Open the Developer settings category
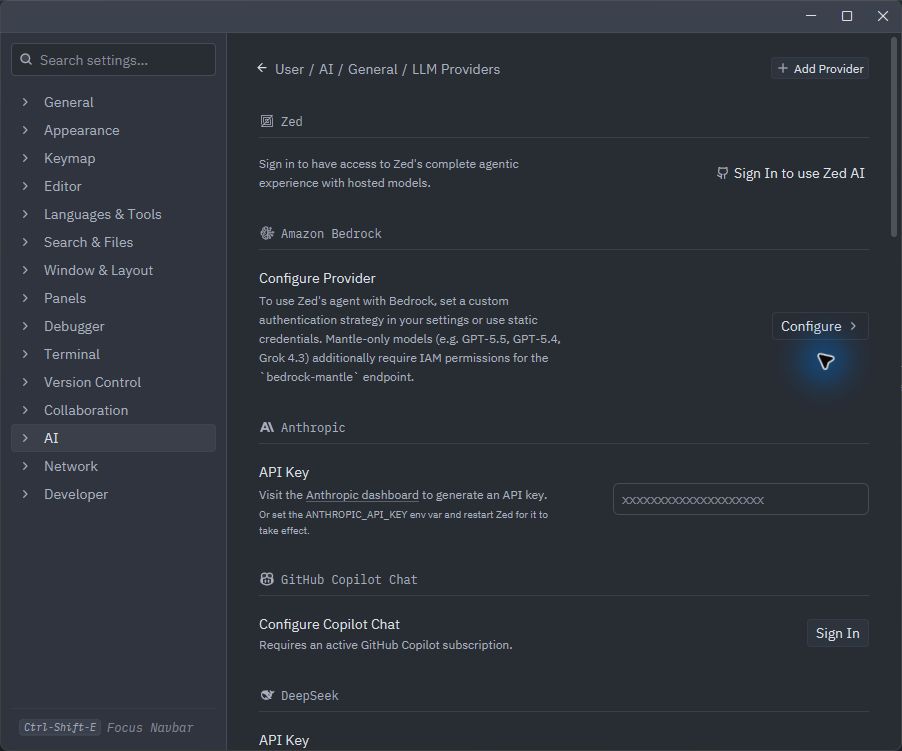Viewport: 902px width, 751px height. (x=113, y=495)
